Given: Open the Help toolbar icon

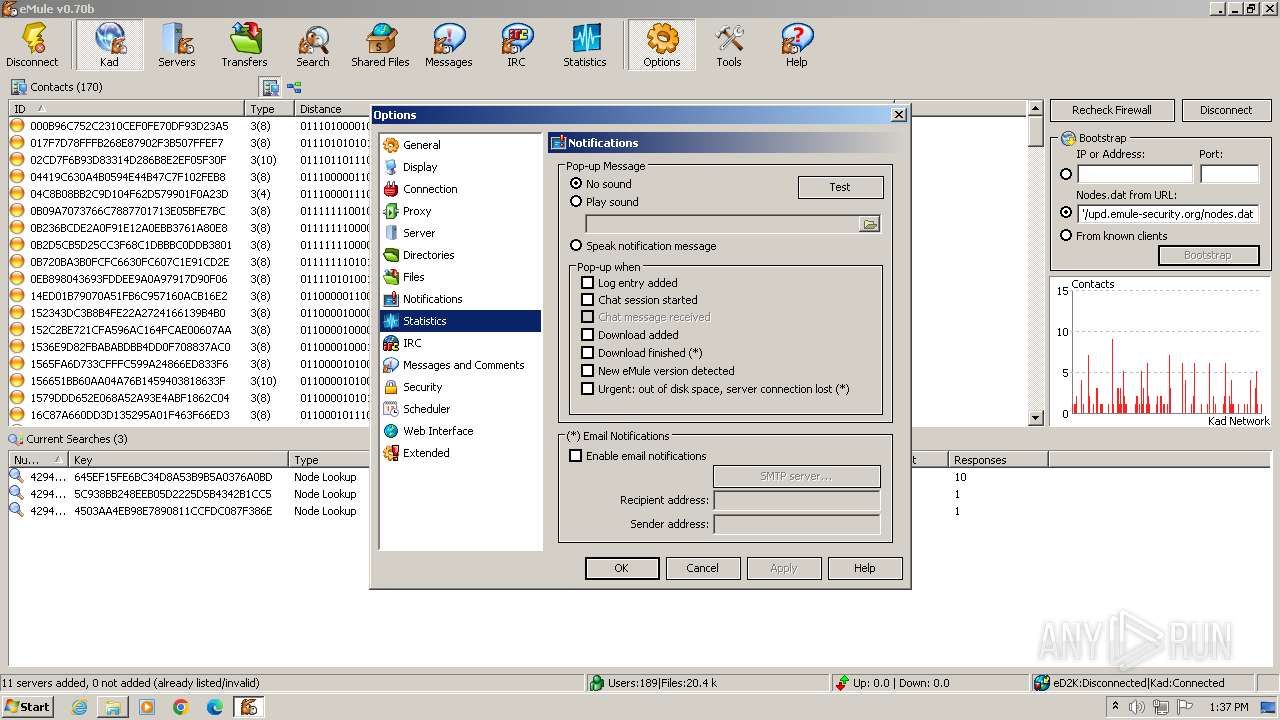Looking at the screenshot, I should tap(797, 45).
